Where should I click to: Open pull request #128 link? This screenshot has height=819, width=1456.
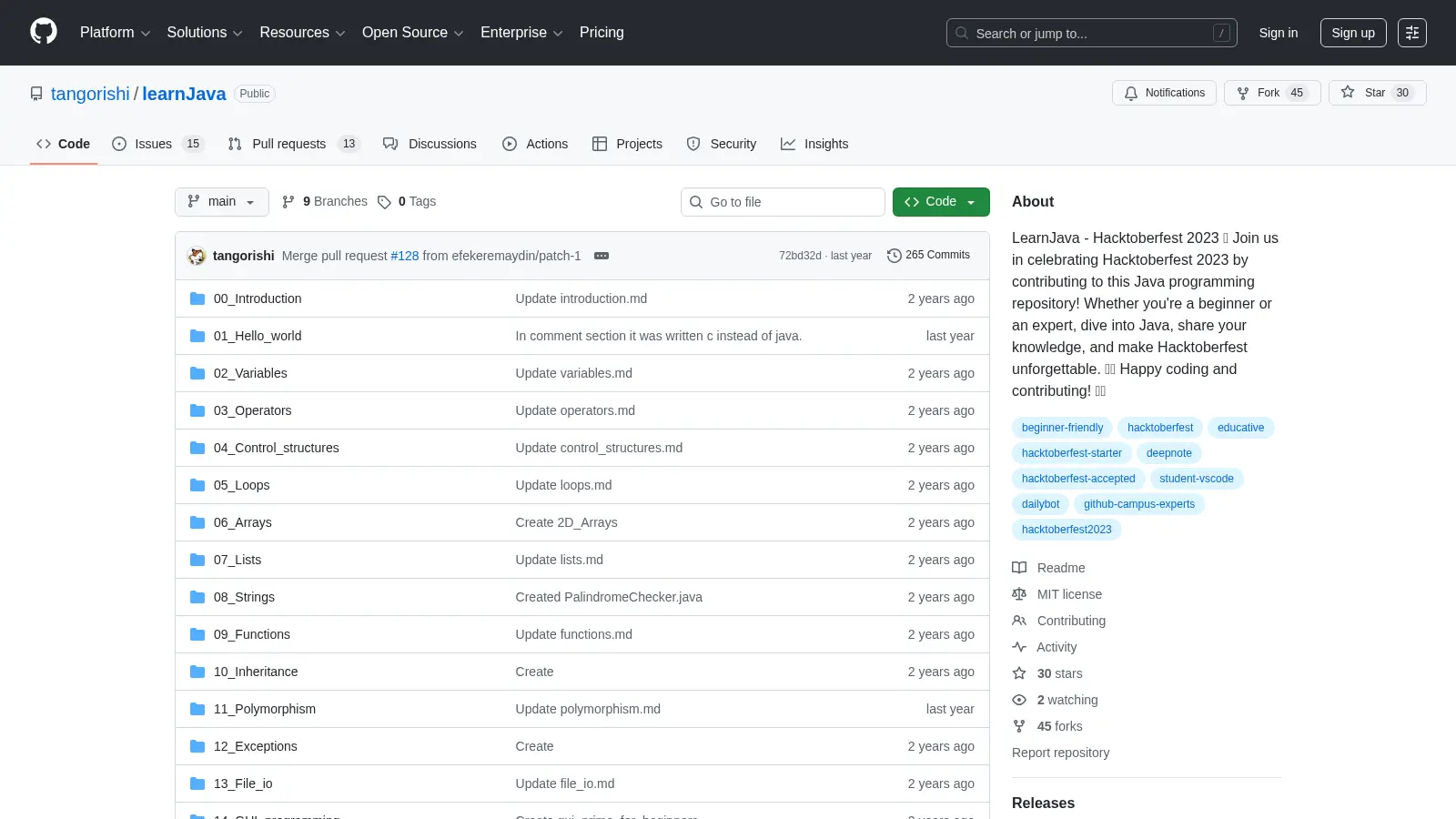tap(405, 256)
